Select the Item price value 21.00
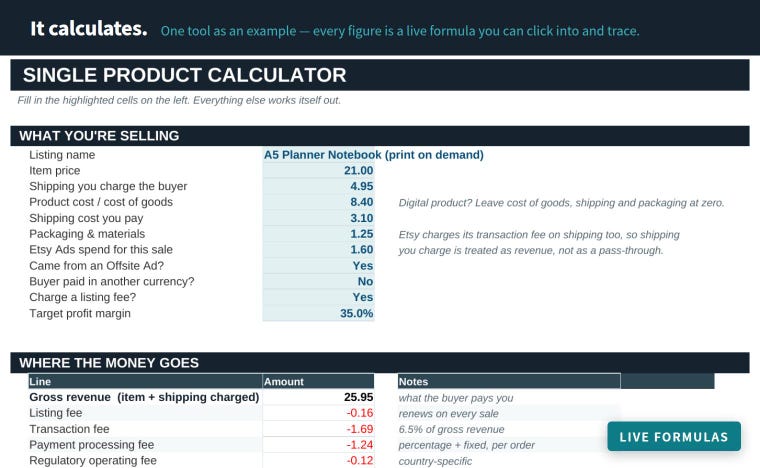The width and height of the screenshot is (760, 468). 318,171
